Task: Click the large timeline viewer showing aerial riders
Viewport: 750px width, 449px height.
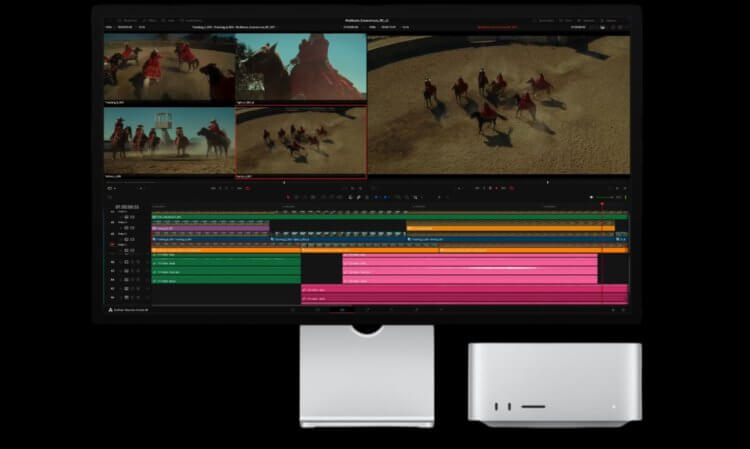Action: pyautogui.click(x=499, y=104)
